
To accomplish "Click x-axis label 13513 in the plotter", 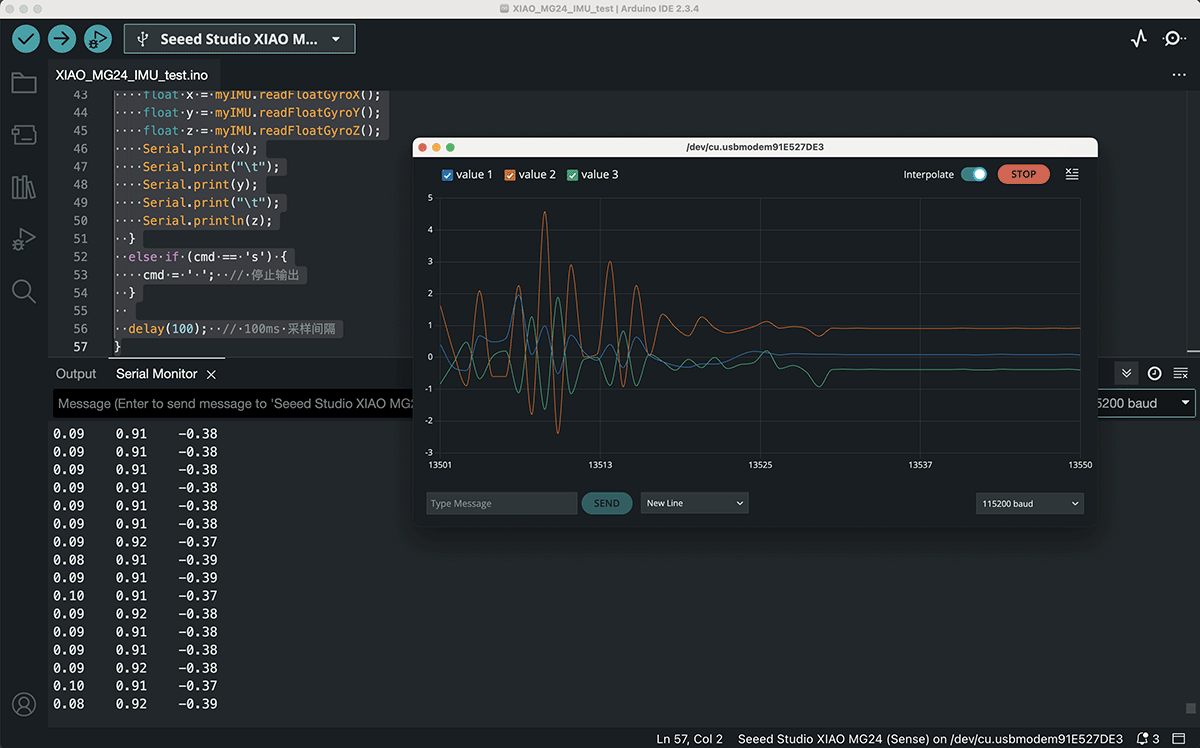I will point(600,465).
